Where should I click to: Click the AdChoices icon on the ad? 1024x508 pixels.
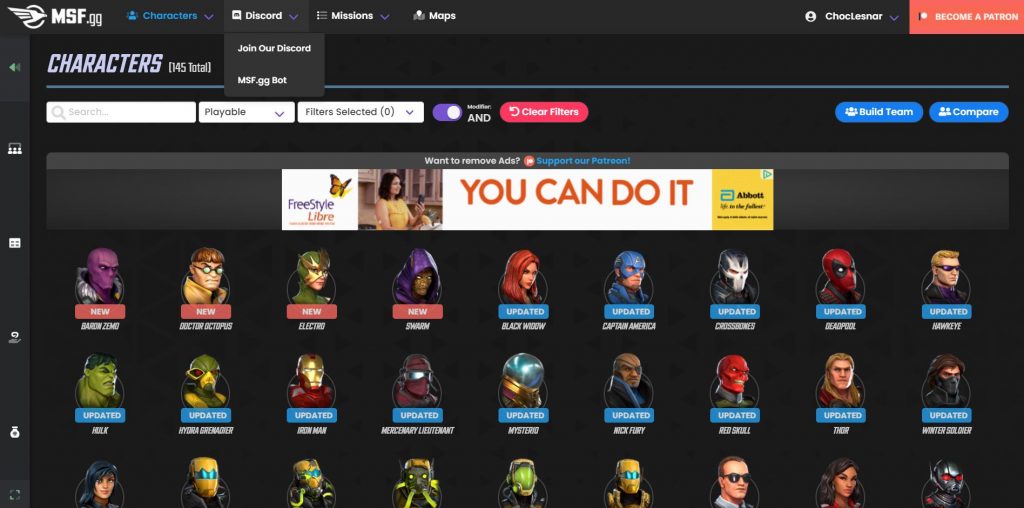tap(768, 174)
